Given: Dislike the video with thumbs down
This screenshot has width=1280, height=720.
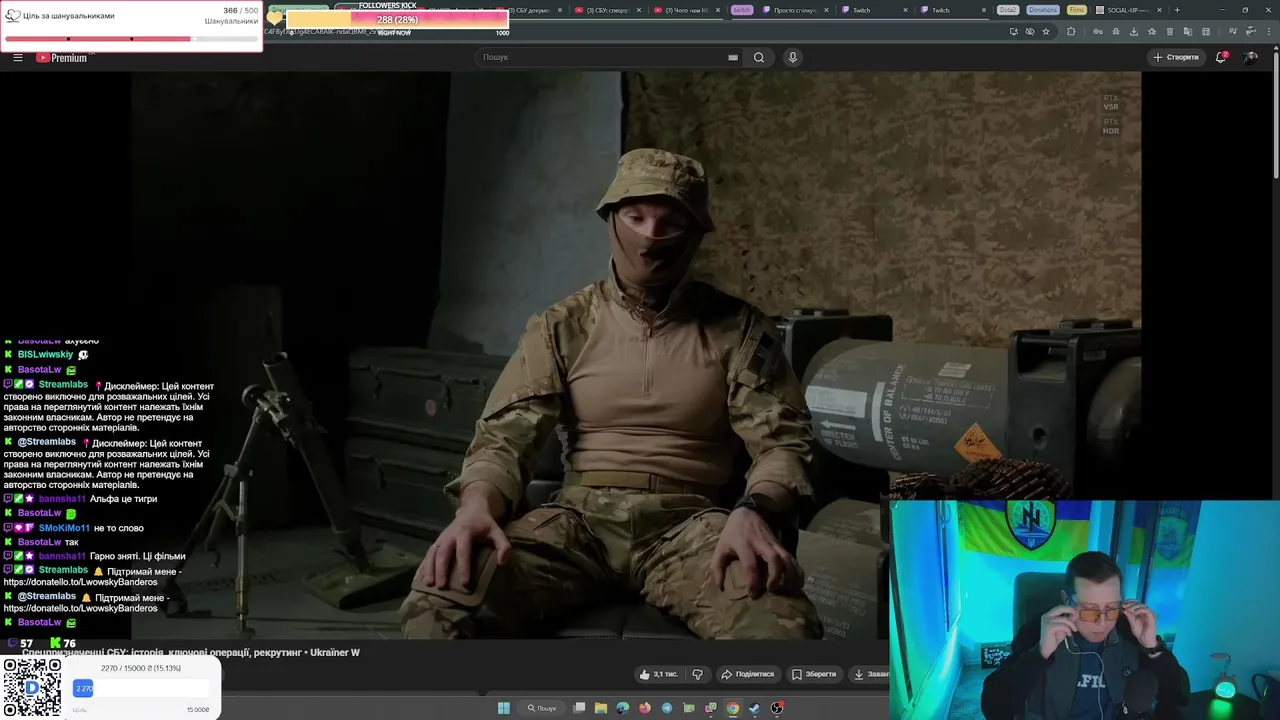Looking at the screenshot, I should [x=698, y=674].
